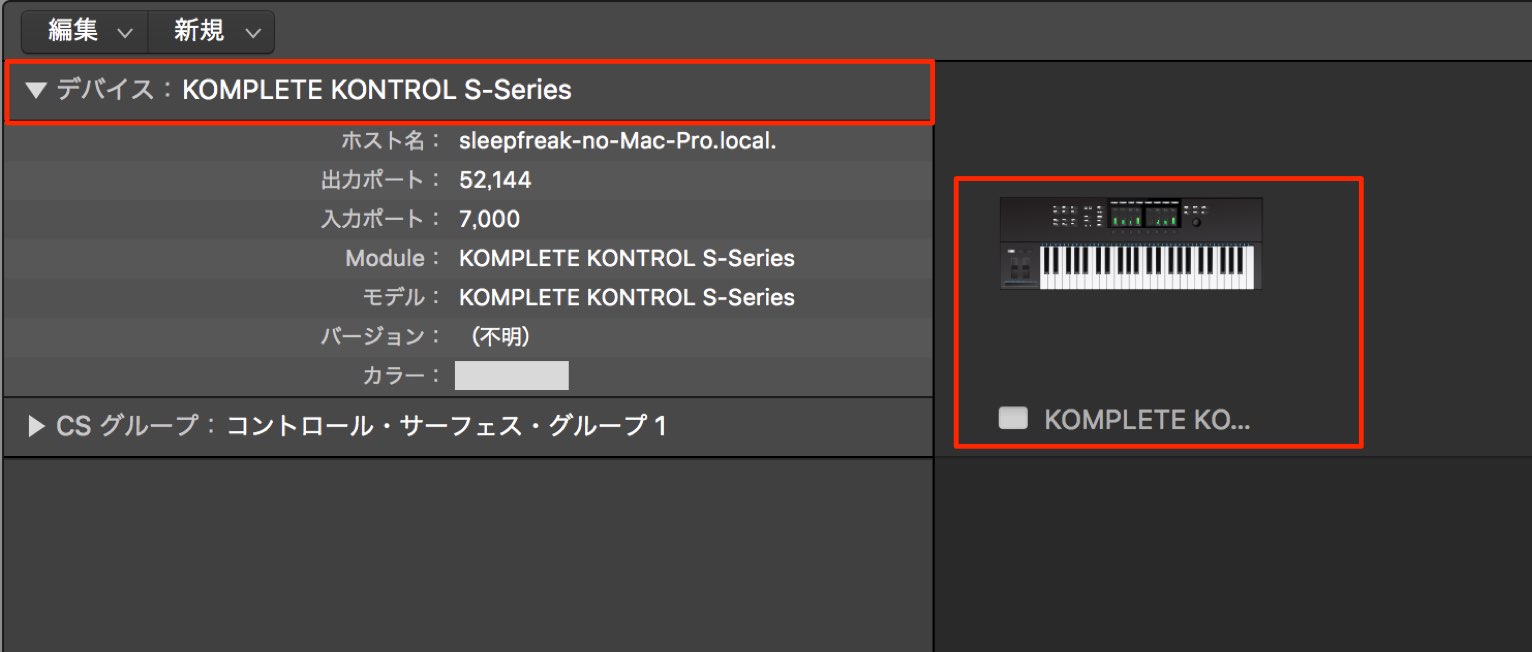This screenshot has width=1532, height=652.
Task: Click the コントロール・サーフェス・グループ 1 header text
Action: coord(446,427)
